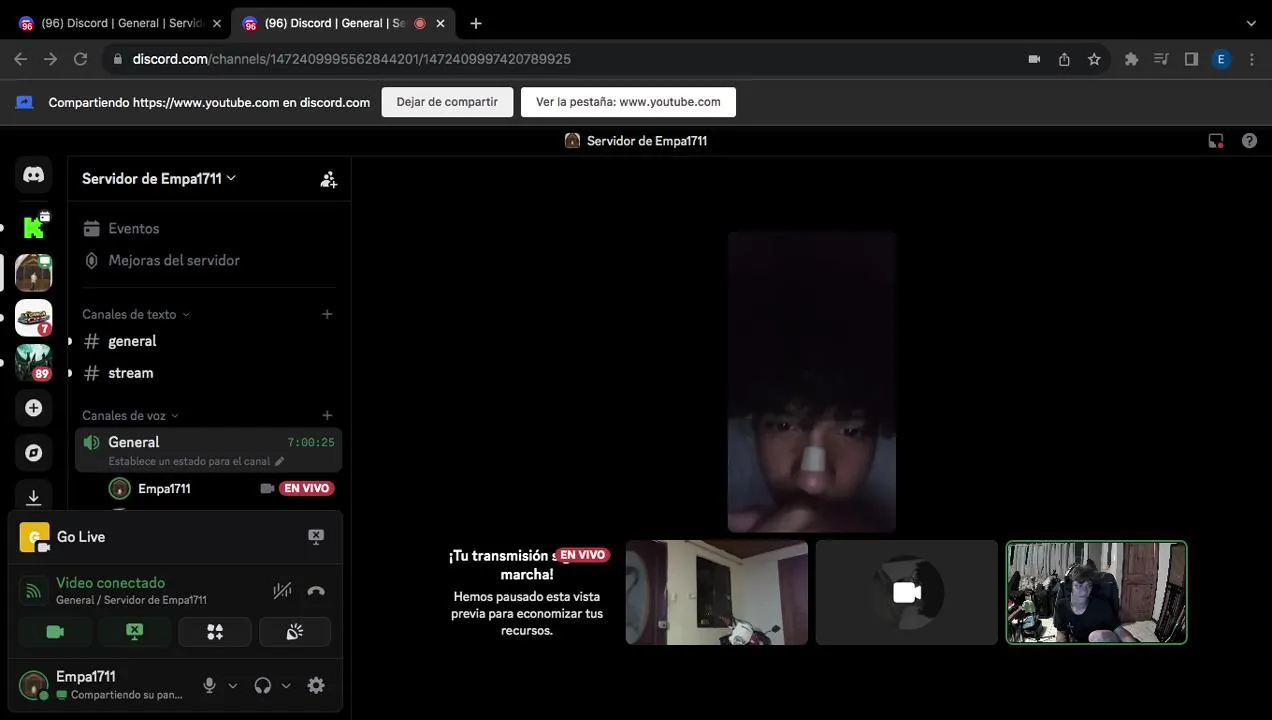This screenshot has width=1272, height=720.
Task: Close the first Discord browser tab
Action: (217, 23)
